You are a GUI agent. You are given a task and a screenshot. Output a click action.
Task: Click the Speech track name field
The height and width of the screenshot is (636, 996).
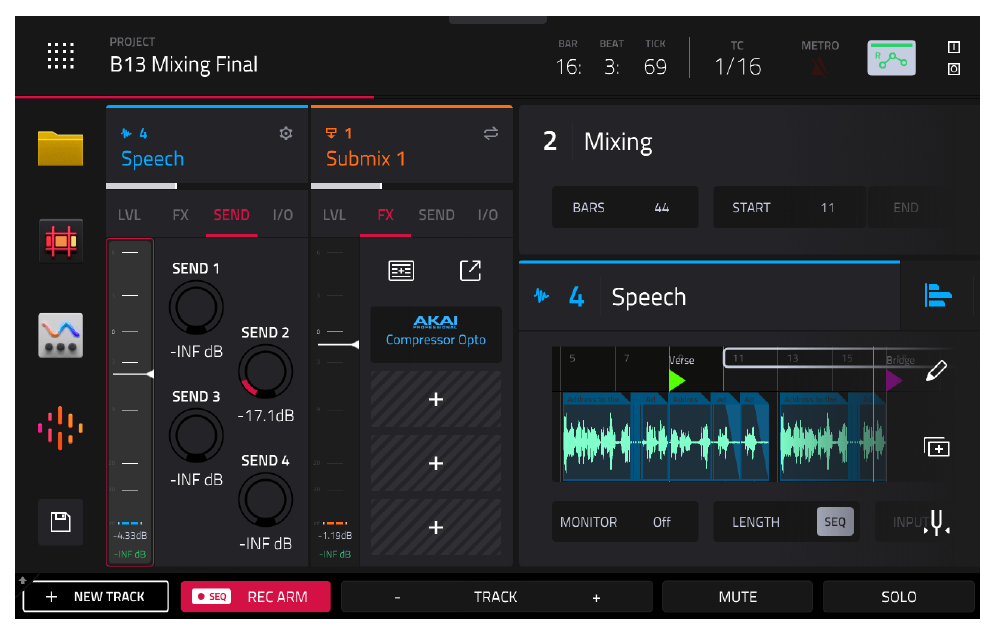649,297
